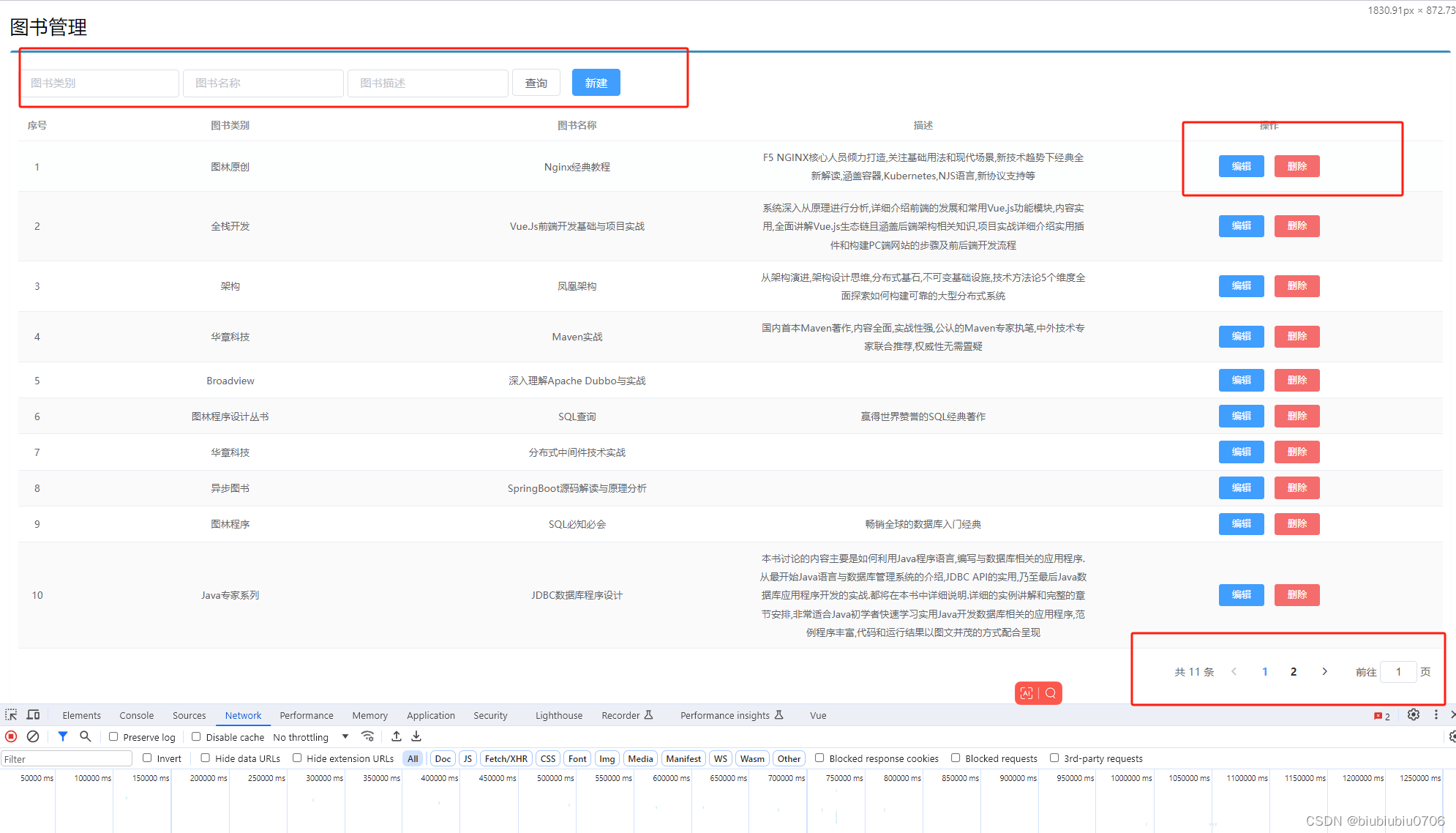Export network log as HAR
This screenshot has width=1456, height=833.
[416, 736]
